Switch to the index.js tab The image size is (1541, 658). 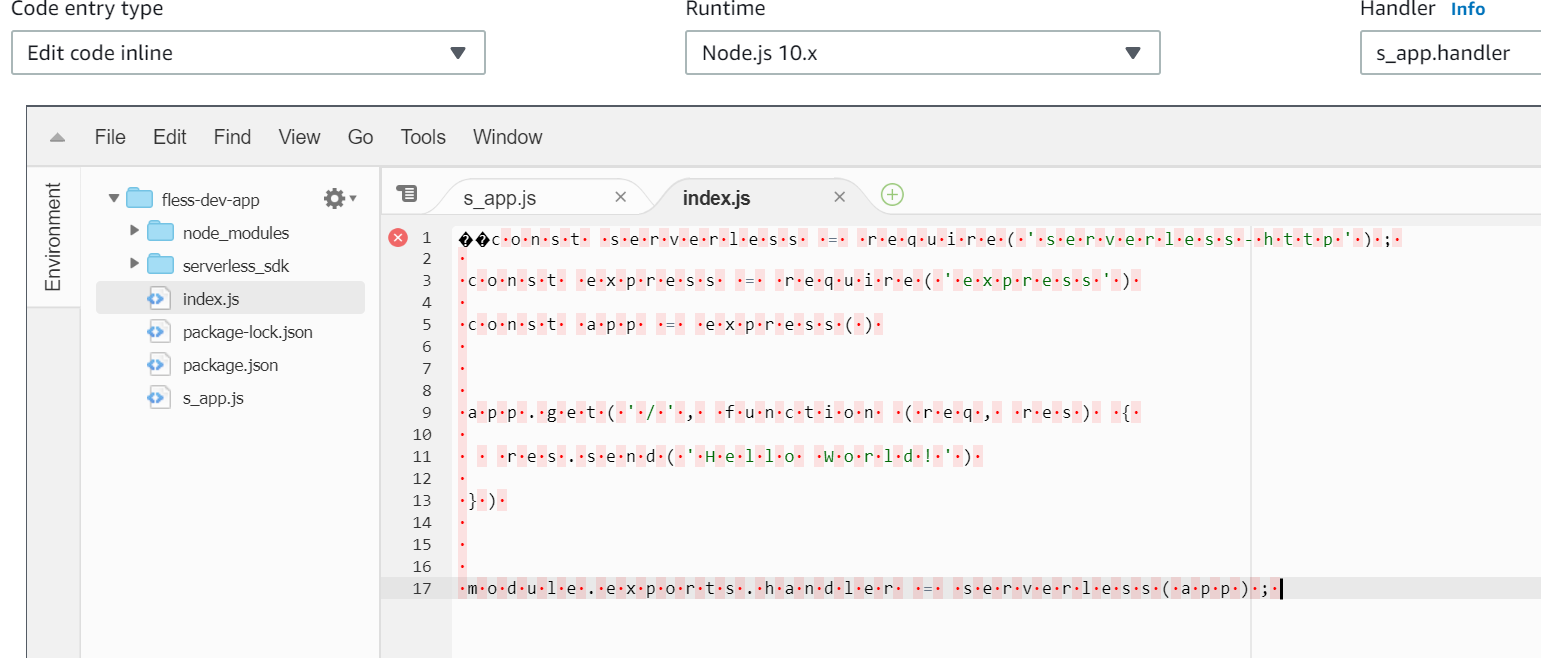[716, 197]
